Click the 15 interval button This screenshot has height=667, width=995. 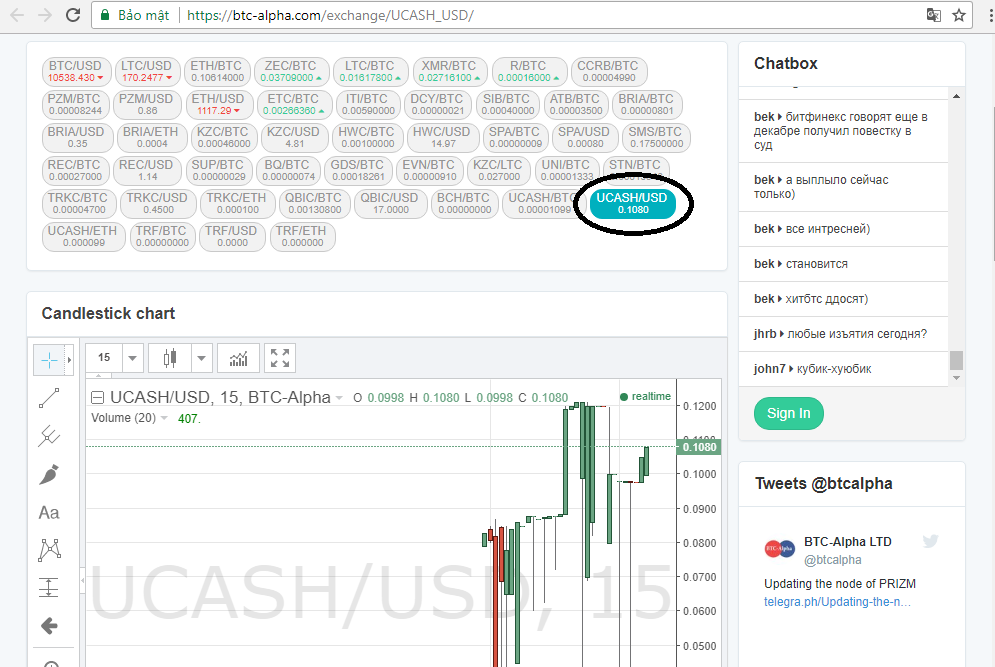point(104,359)
